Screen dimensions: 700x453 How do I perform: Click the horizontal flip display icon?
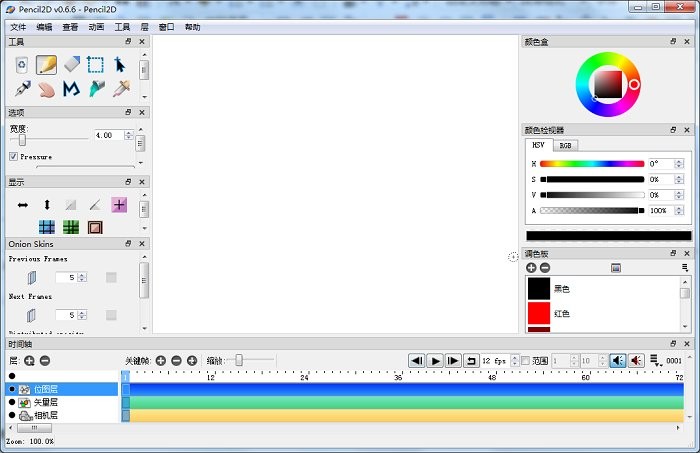pos(22,204)
